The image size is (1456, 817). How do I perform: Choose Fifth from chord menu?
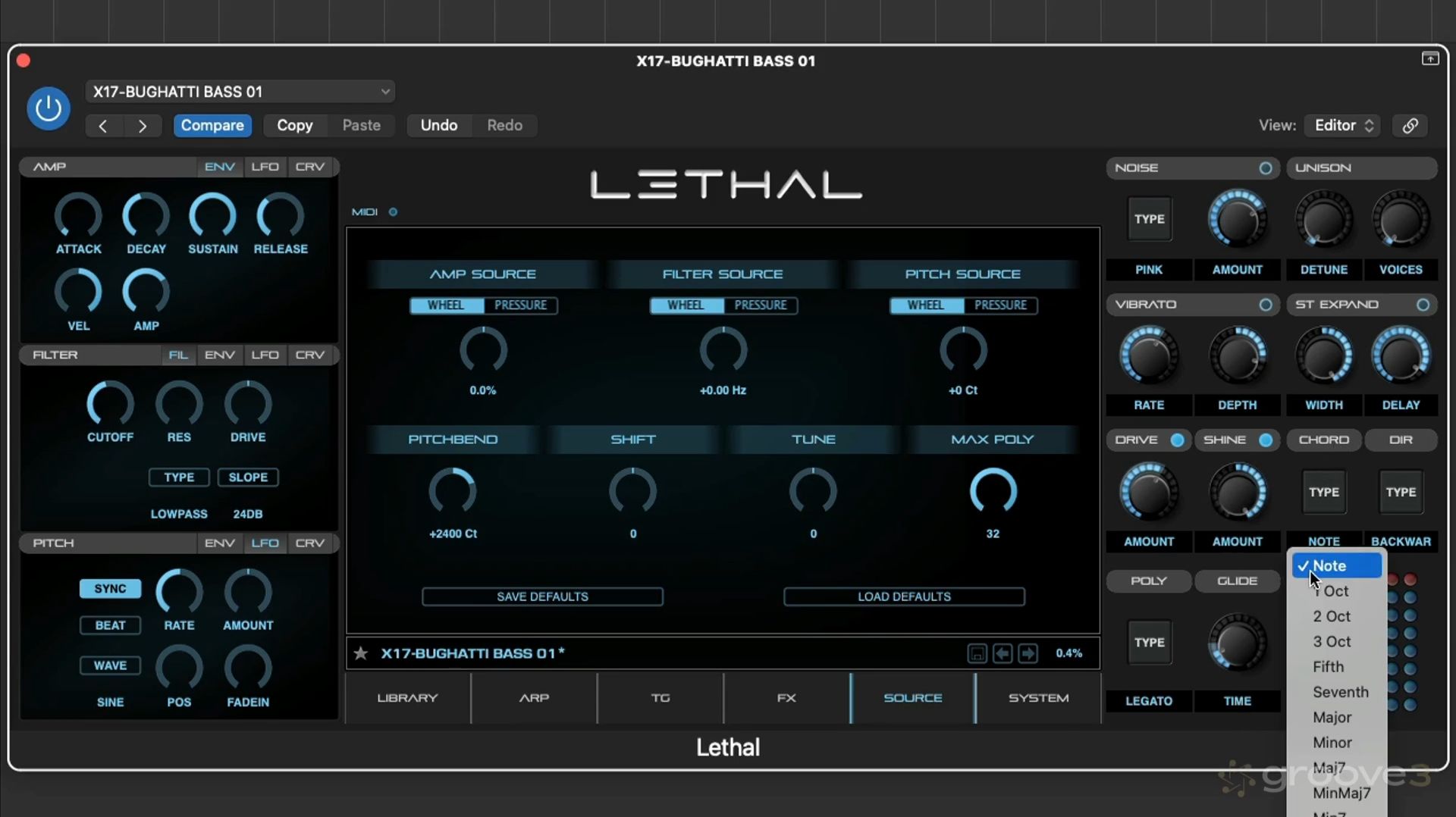1336,667
